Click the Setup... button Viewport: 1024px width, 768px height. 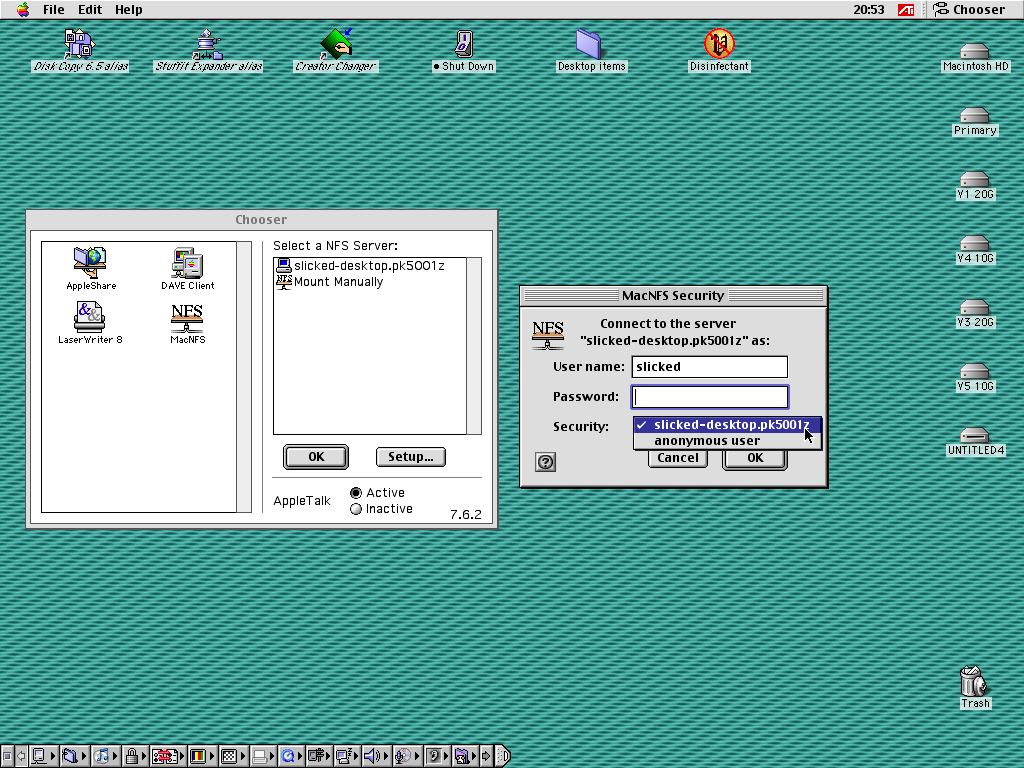coord(411,457)
